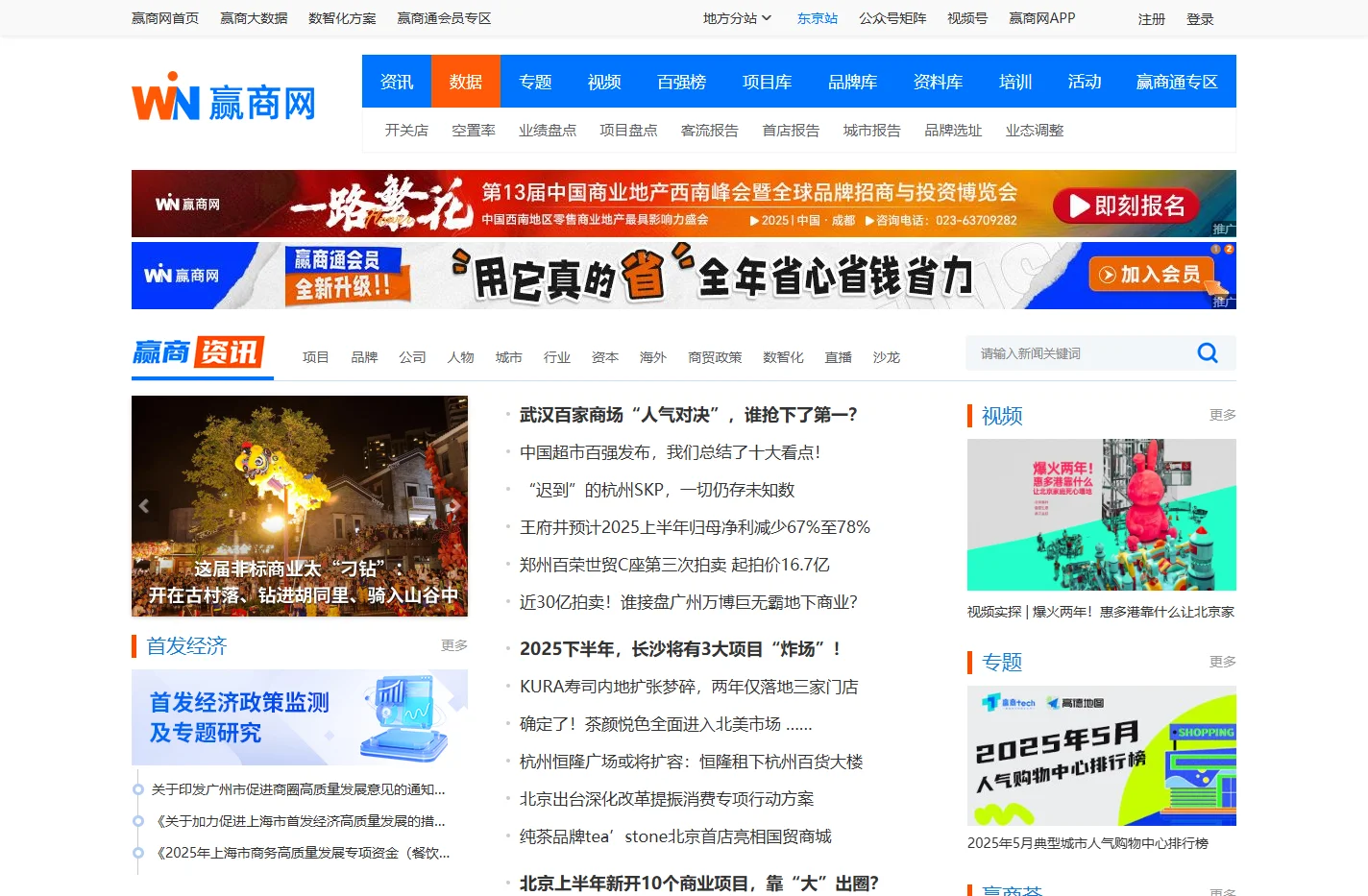Viewport: 1368px width, 896px height.
Task: Go to 东京站 link
Action: (818, 18)
